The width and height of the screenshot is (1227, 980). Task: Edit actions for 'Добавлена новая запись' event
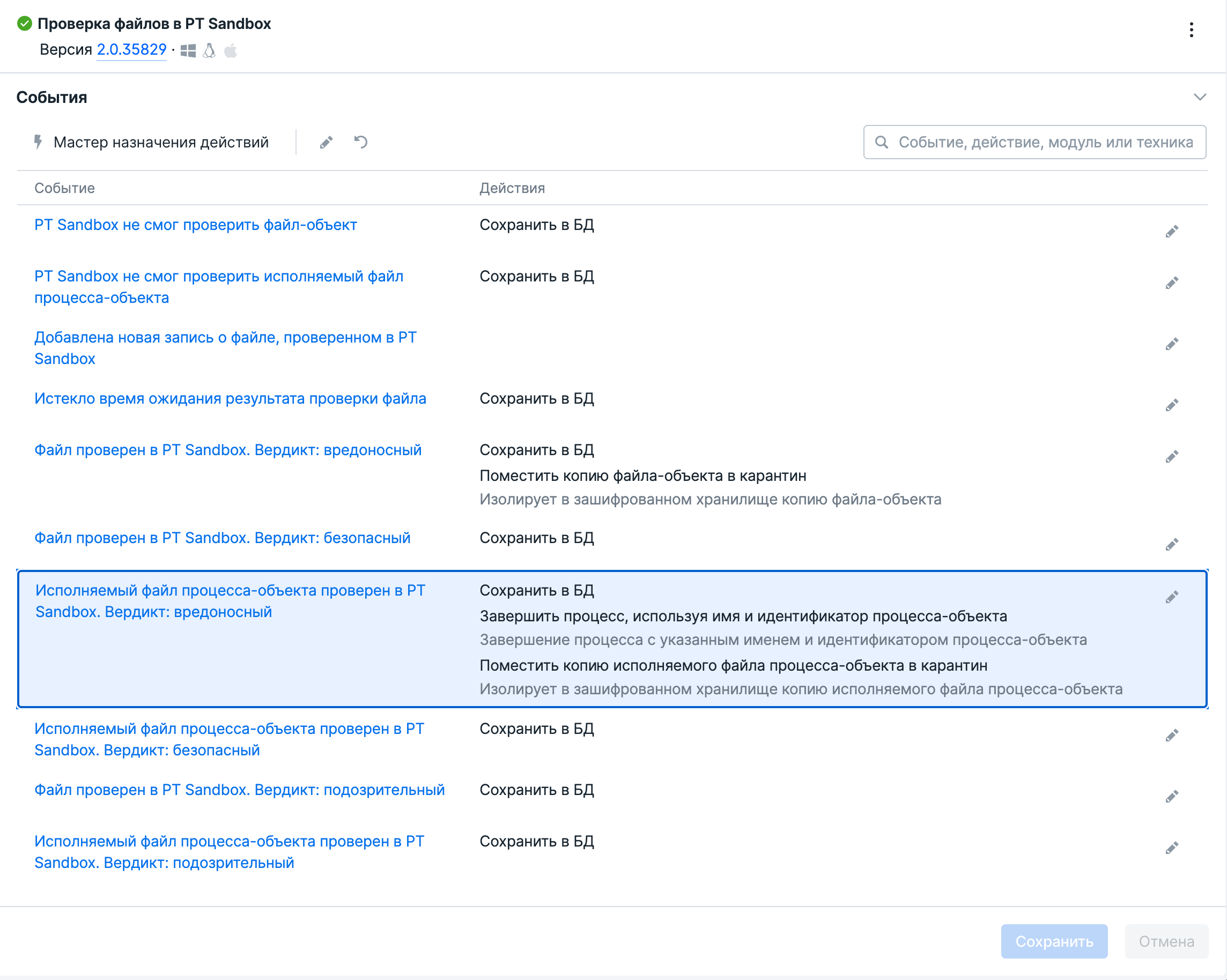[x=1171, y=344]
